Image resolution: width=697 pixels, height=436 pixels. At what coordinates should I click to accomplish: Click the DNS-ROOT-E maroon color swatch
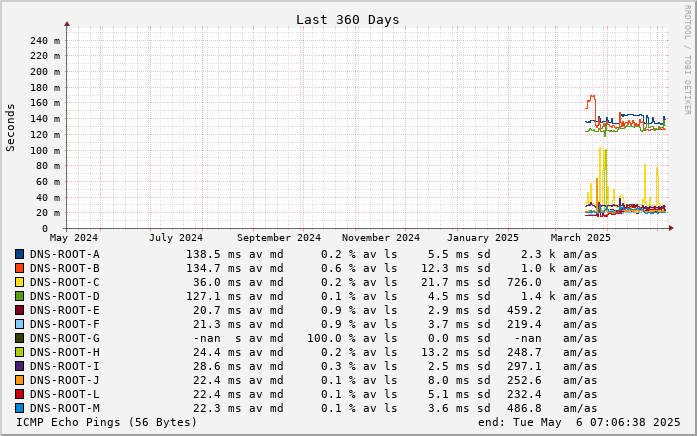click(20, 310)
